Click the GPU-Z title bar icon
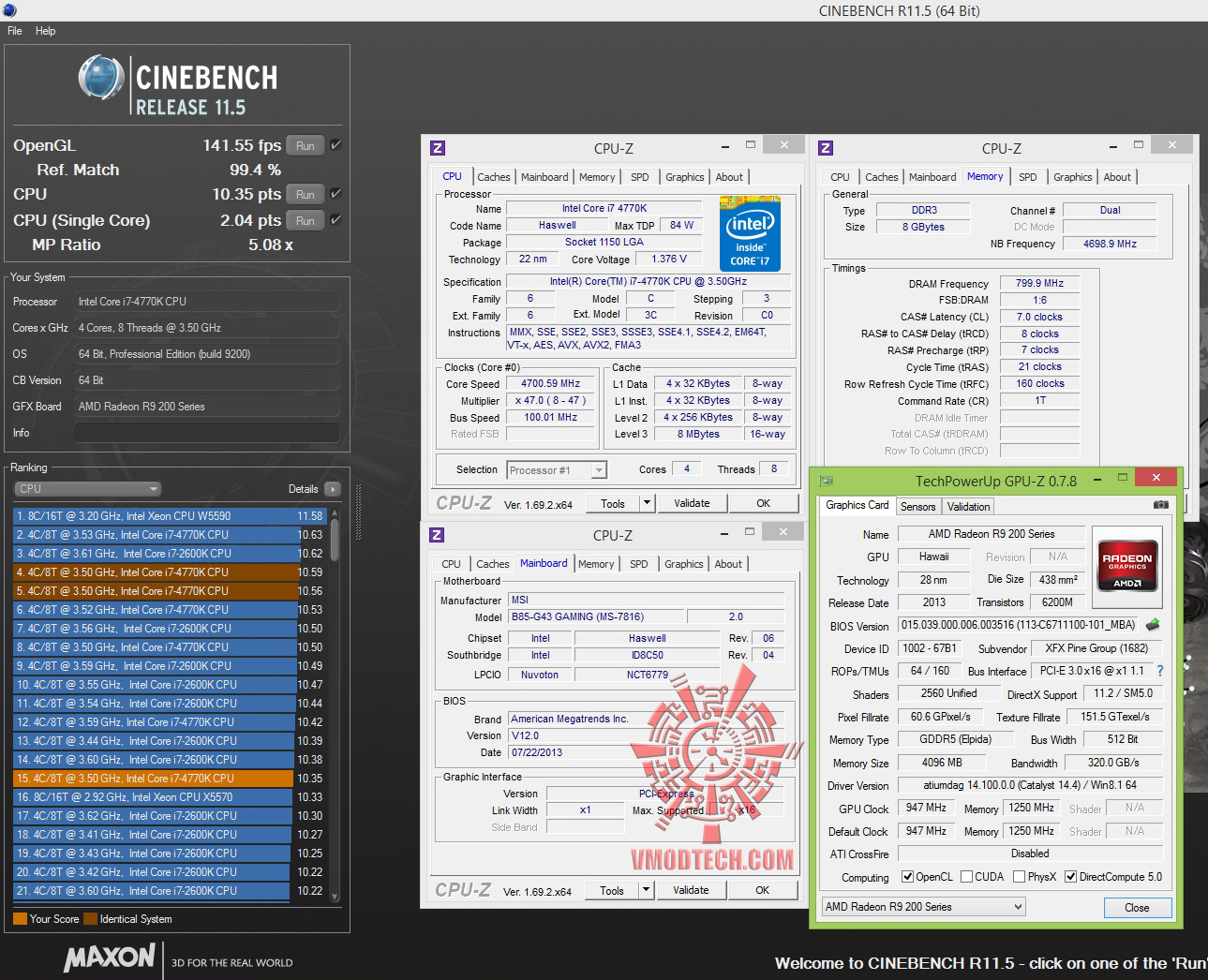The image size is (1208, 980). click(826, 481)
